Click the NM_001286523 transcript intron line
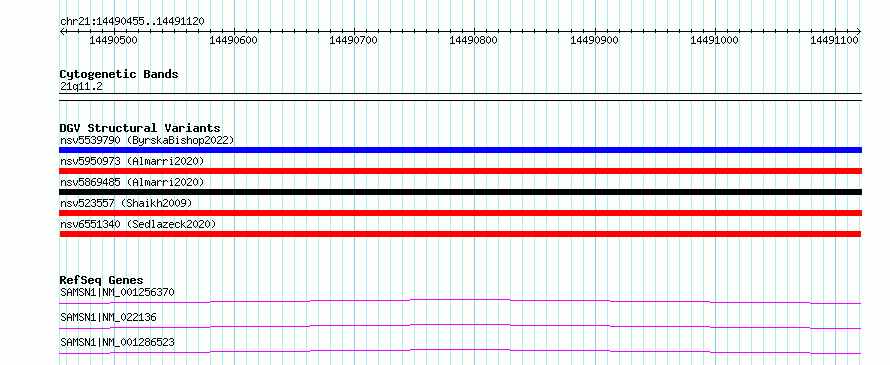Screen dimensions: 890x365 (460, 351)
